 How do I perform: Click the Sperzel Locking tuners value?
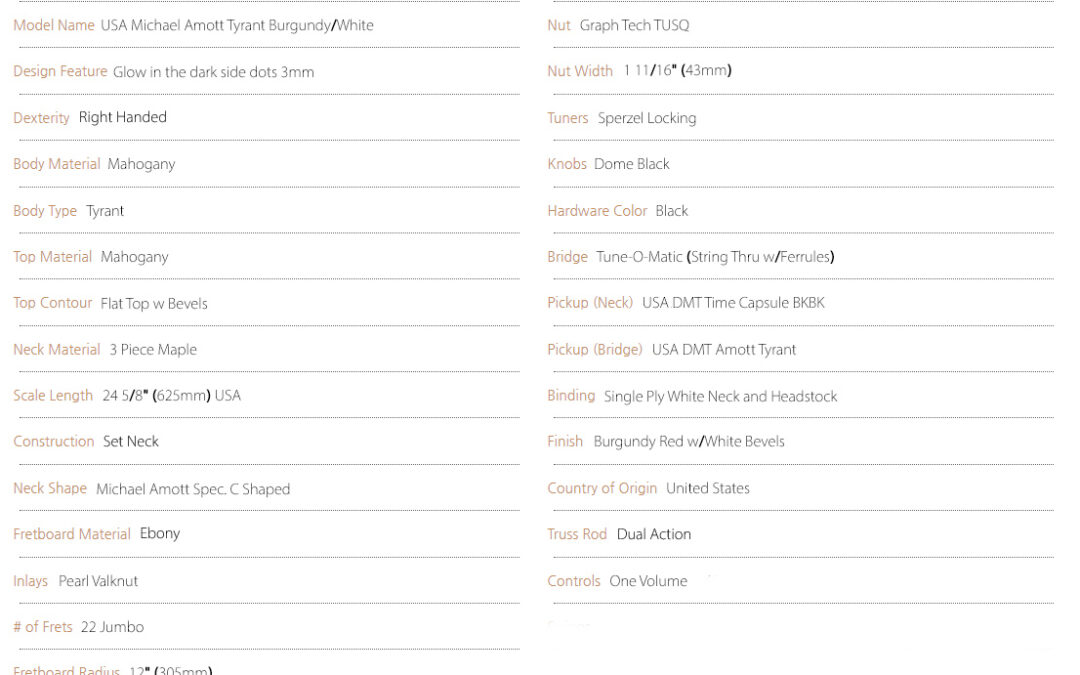[647, 118]
